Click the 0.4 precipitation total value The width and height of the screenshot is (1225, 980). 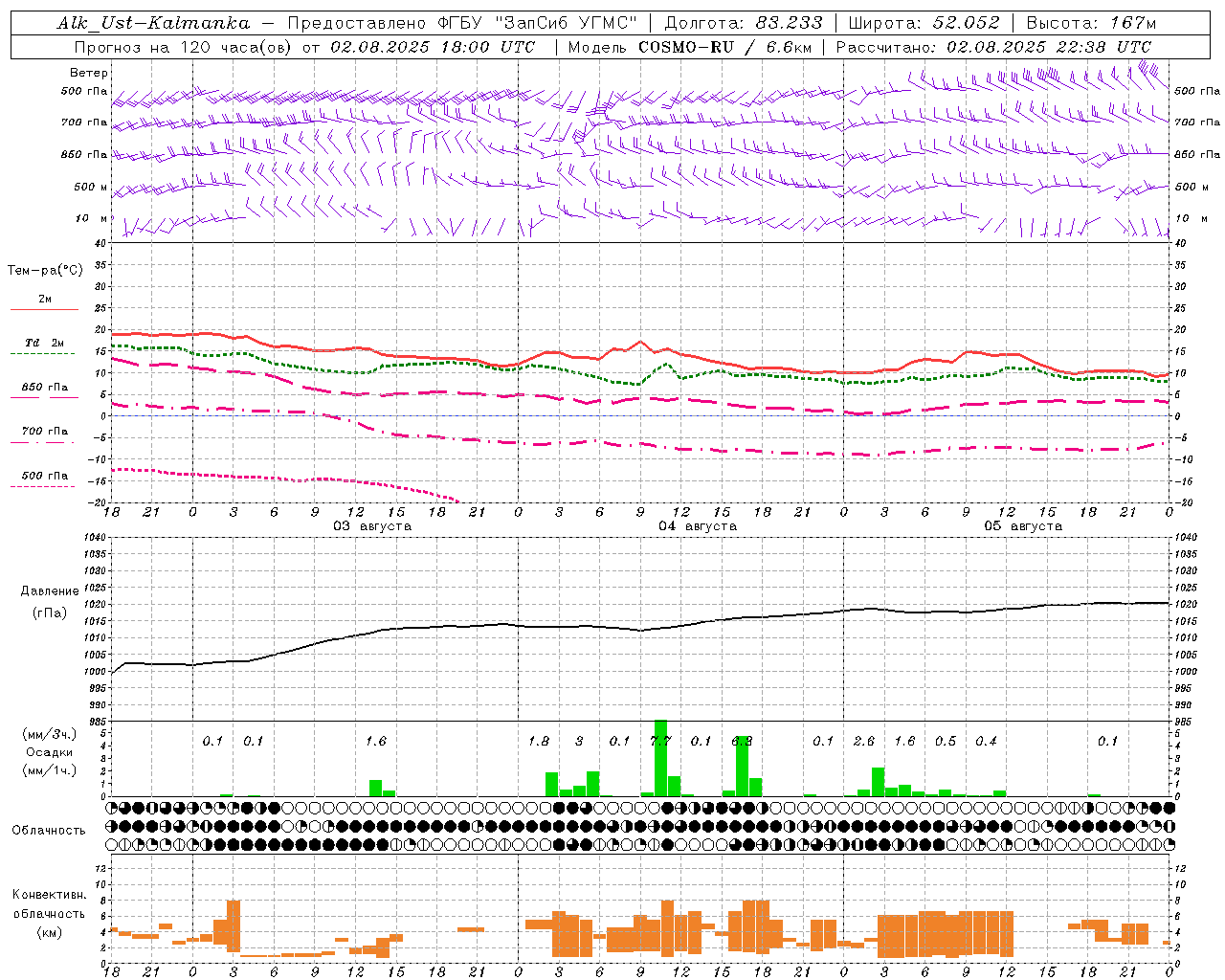(x=986, y=741)
